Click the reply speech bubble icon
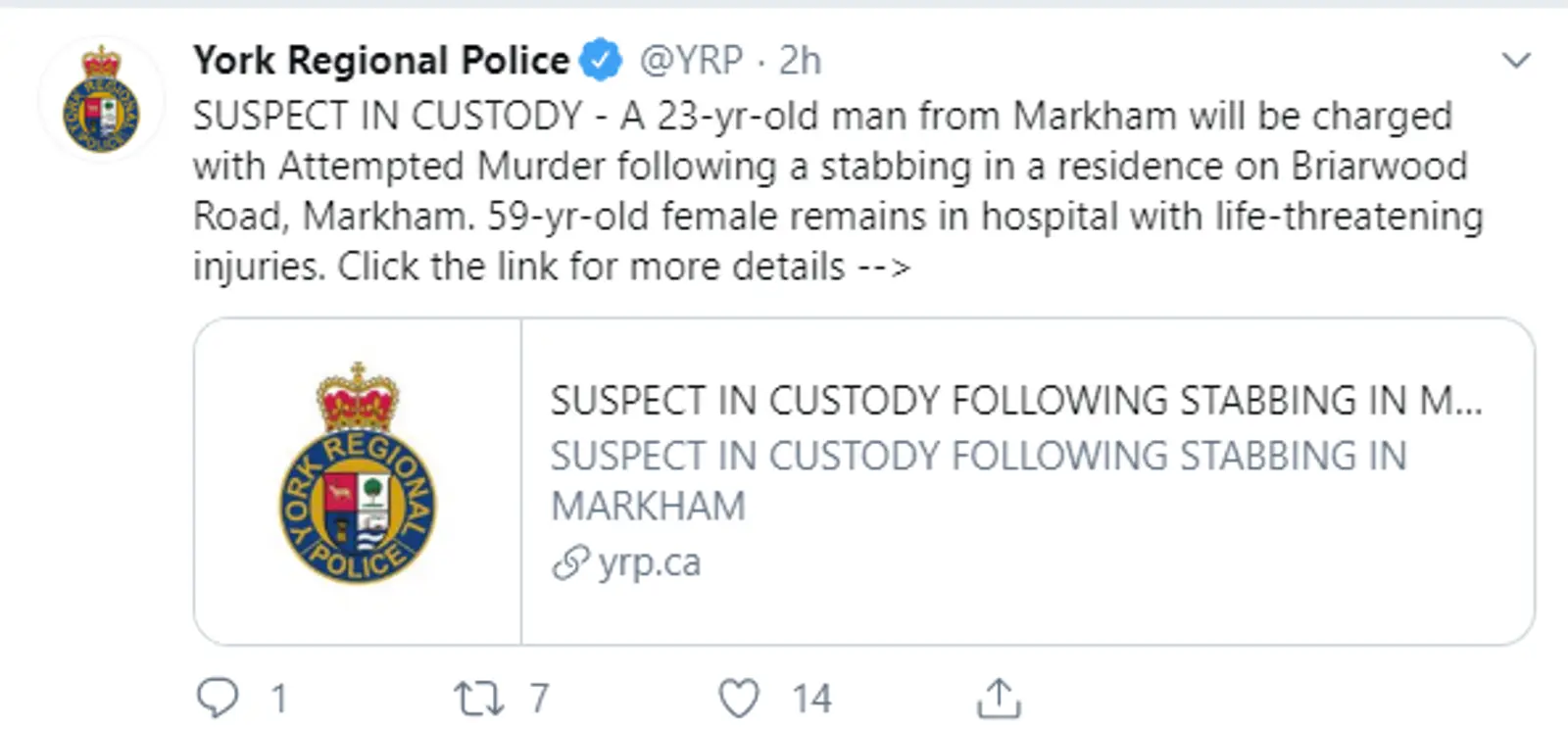 pyautogui.click(x=218, y=698)
